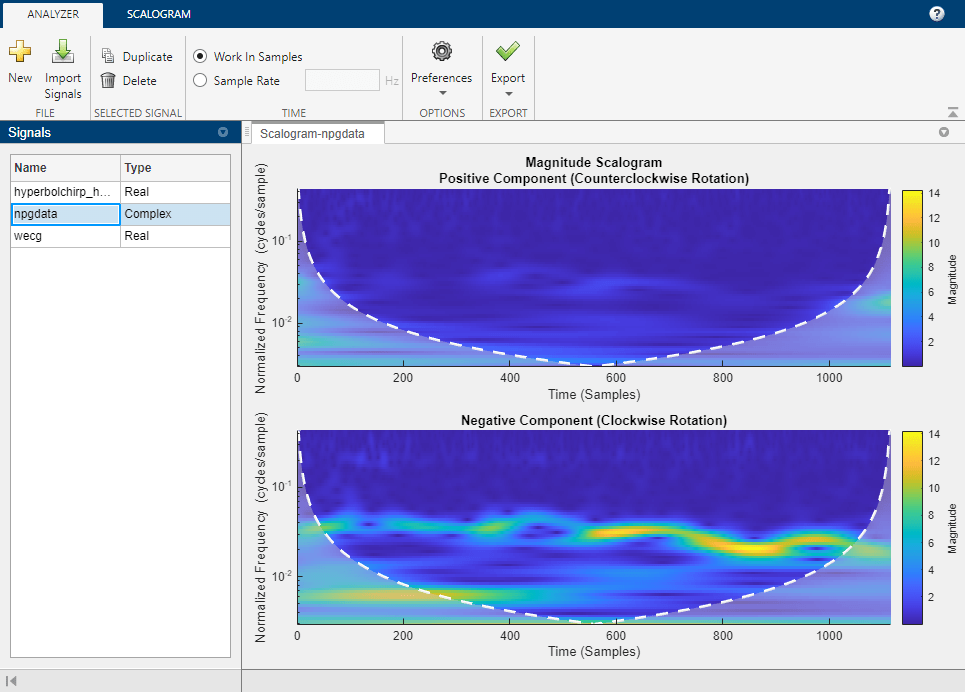
Task: Click the Export green checkmark icon
Action: 507,51
